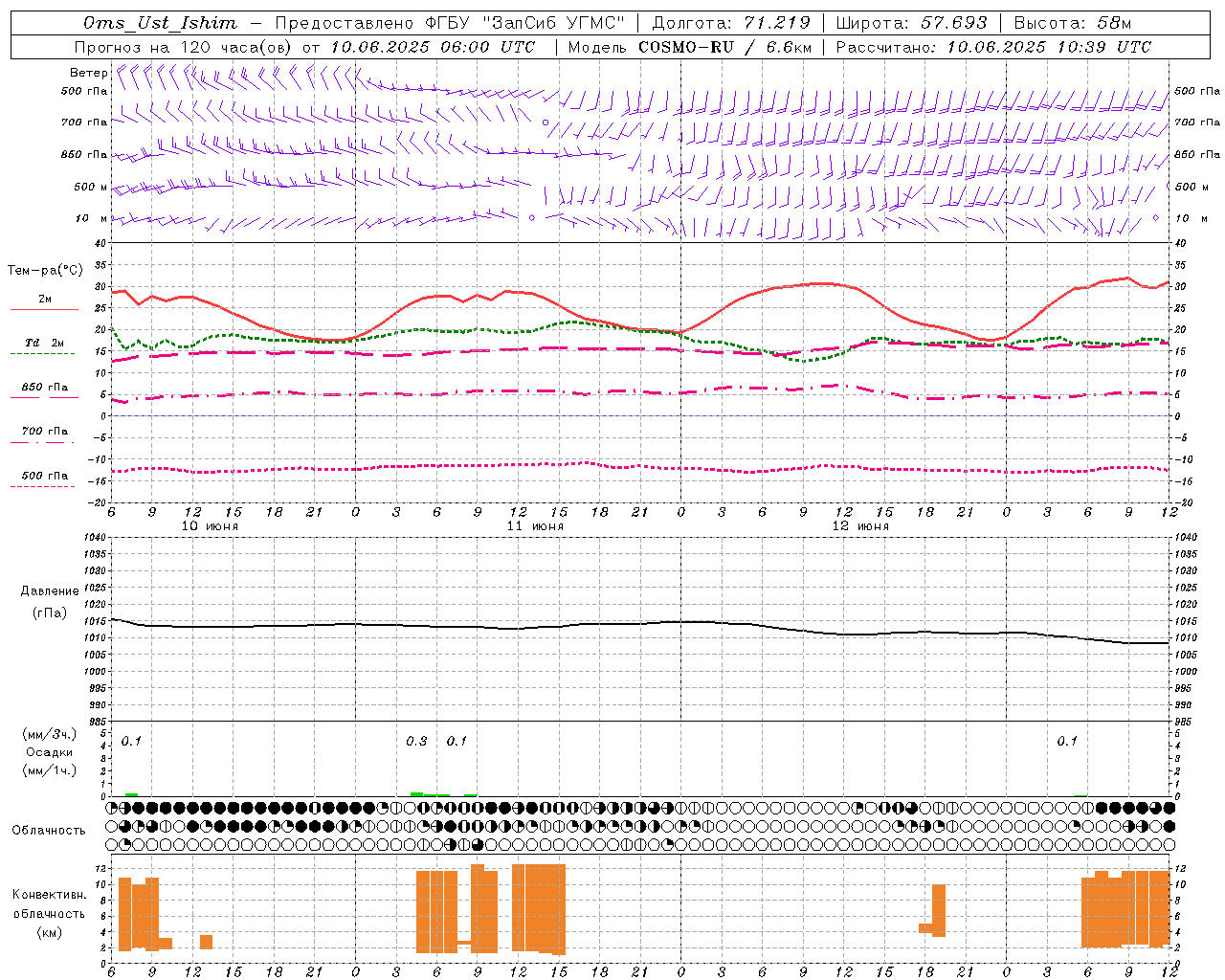Select the "Тем-ра(°C)" axis label
1225x980 pixels.
click(45, 271)
